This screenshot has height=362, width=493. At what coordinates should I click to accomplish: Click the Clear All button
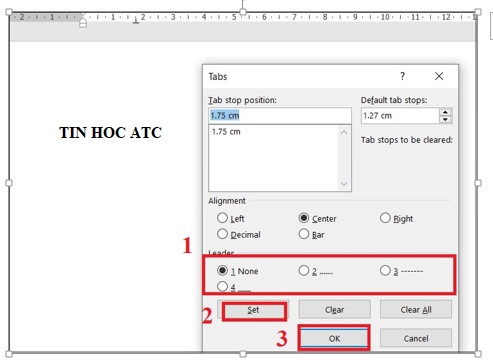[416, 310]
